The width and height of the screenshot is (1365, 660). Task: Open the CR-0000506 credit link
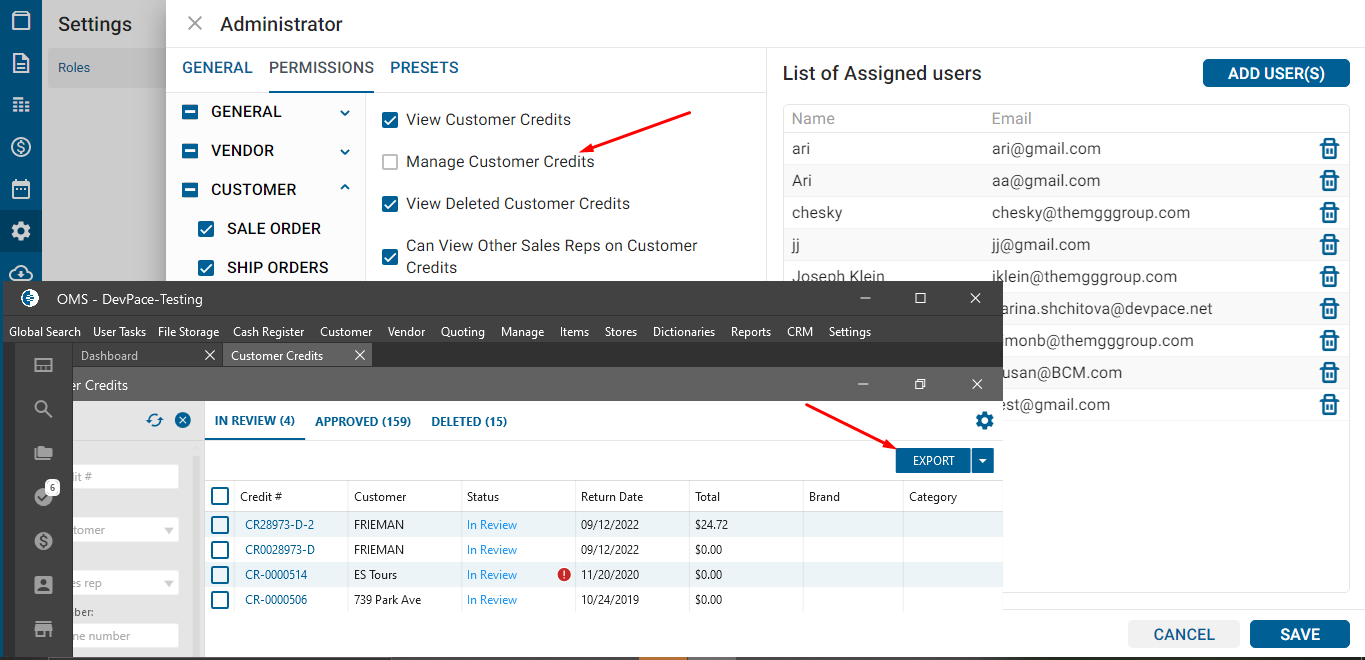click(276, 600)
